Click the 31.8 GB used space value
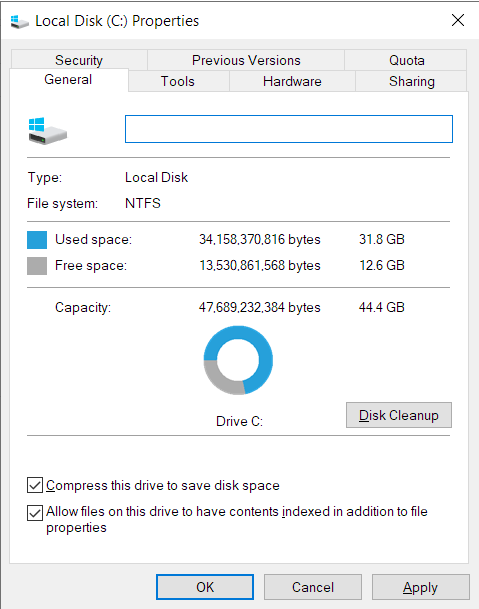The image size is (479, 609). tap(382, 239)
